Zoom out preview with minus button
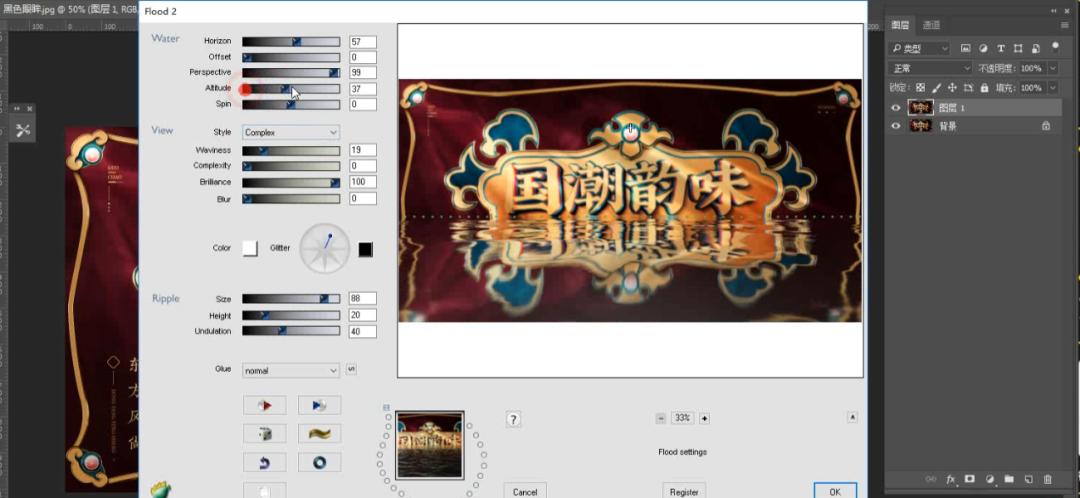Viewport: 1080px width, 498px height. coord(661,418)
